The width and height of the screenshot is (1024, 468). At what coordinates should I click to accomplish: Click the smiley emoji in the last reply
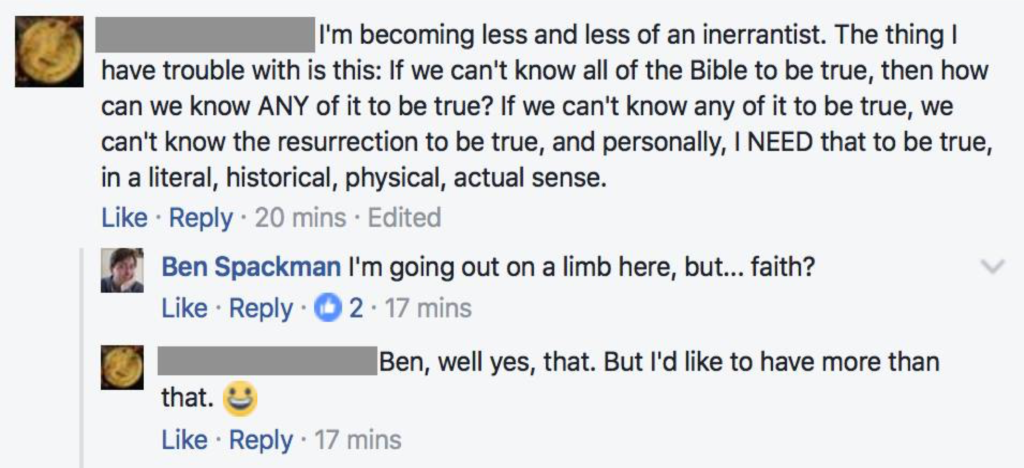click(x=240, y=399)
